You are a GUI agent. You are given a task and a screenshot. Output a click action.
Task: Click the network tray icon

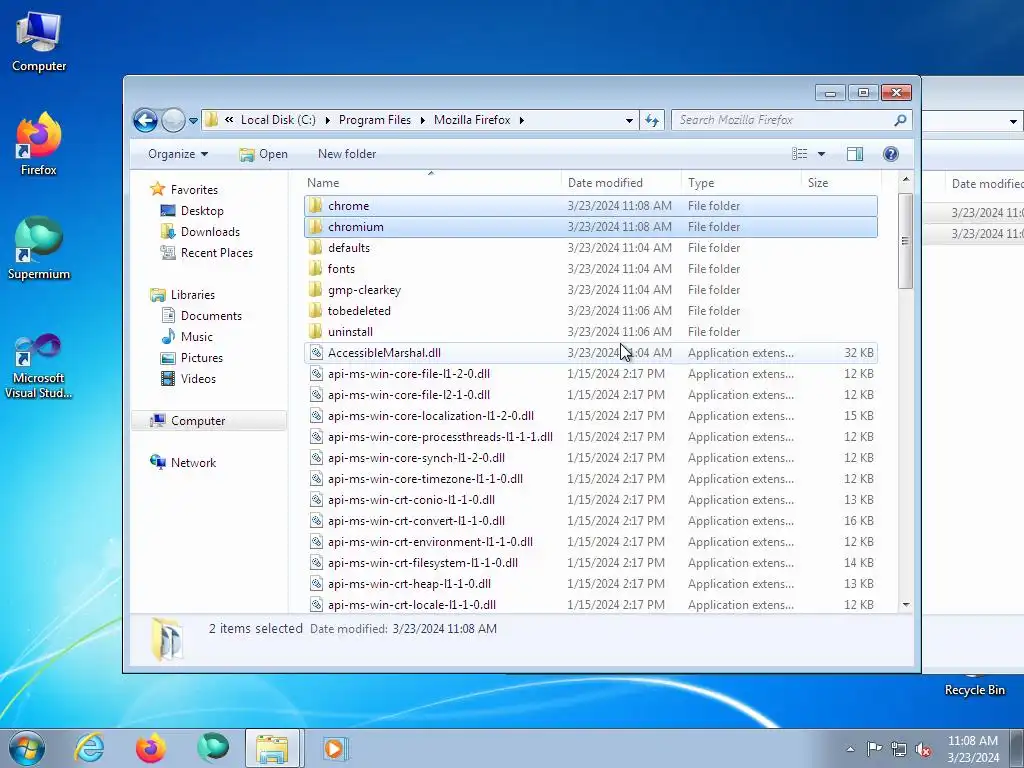click(899, 749)
